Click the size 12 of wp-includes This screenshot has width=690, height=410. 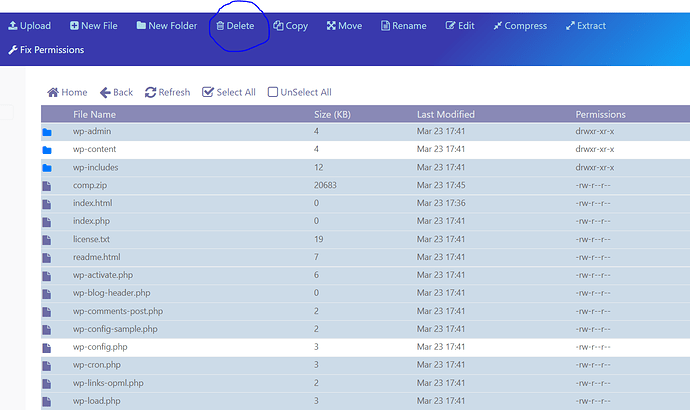coord(319,168)
